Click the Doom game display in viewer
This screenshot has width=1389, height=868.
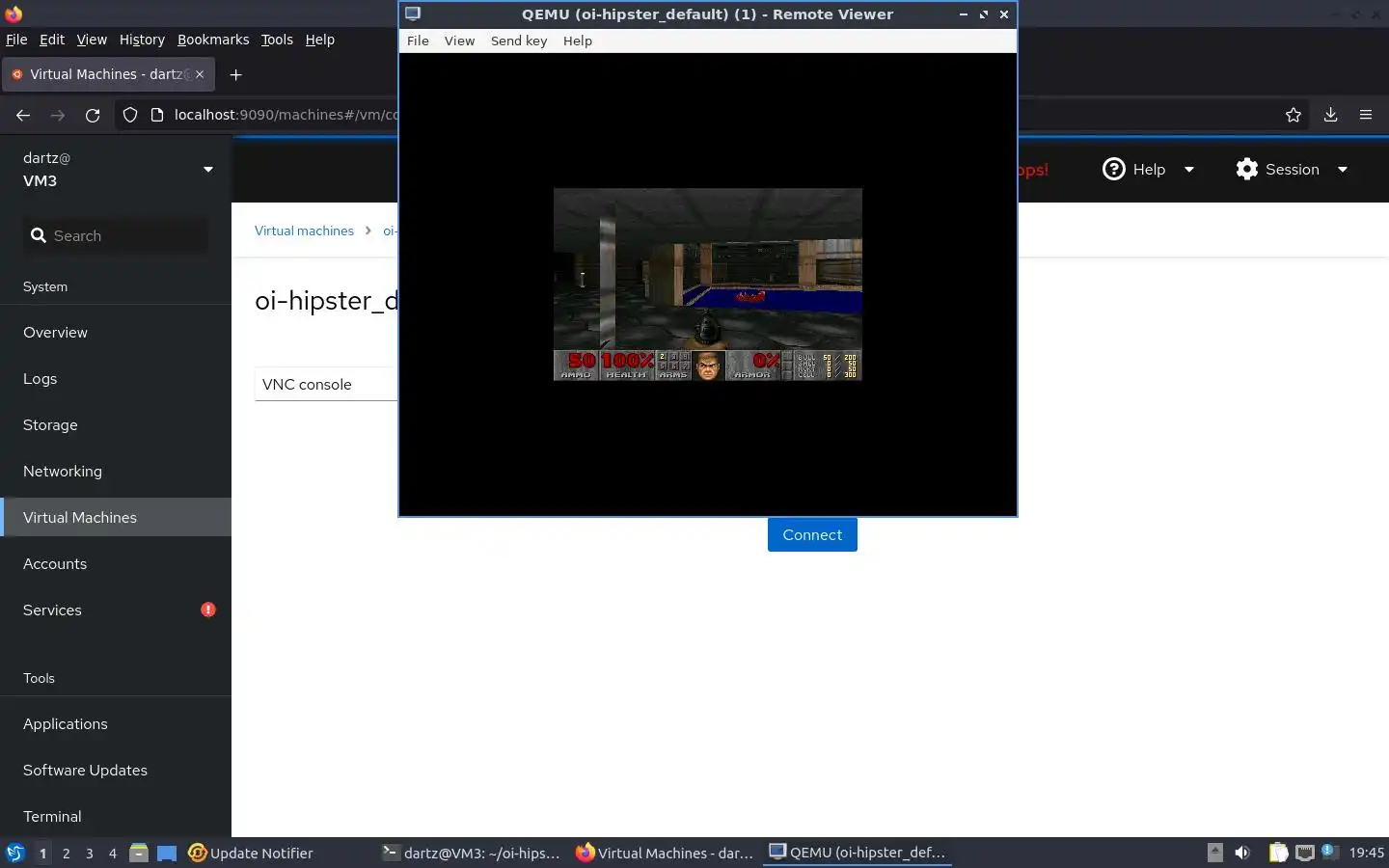click(x=708, y=285)
